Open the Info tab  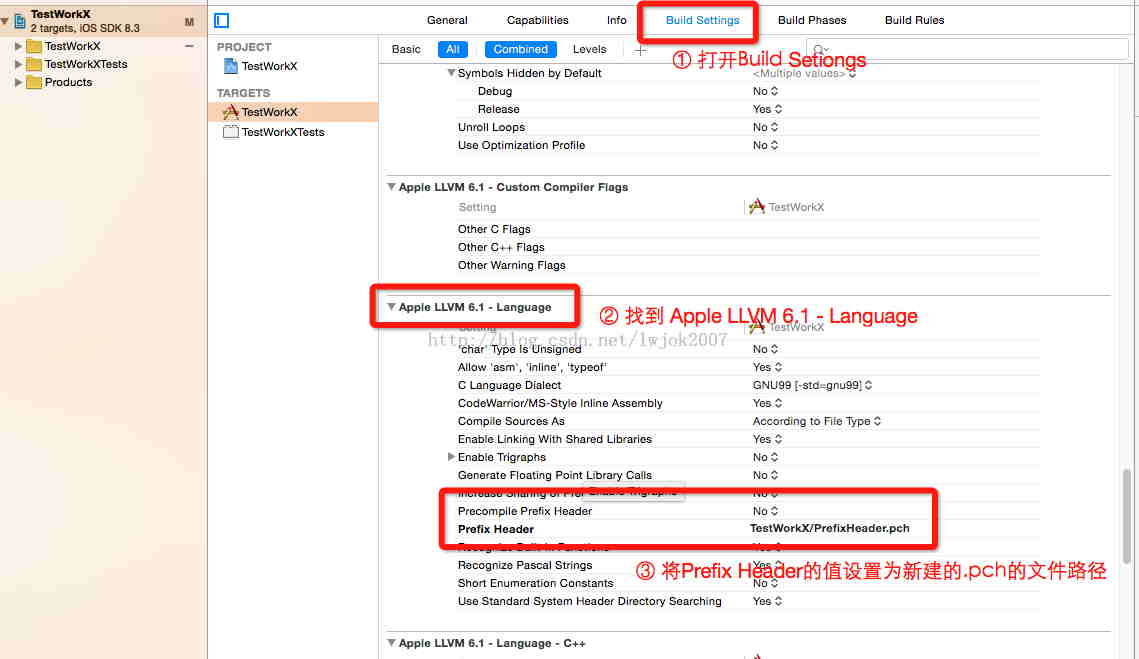617,20
